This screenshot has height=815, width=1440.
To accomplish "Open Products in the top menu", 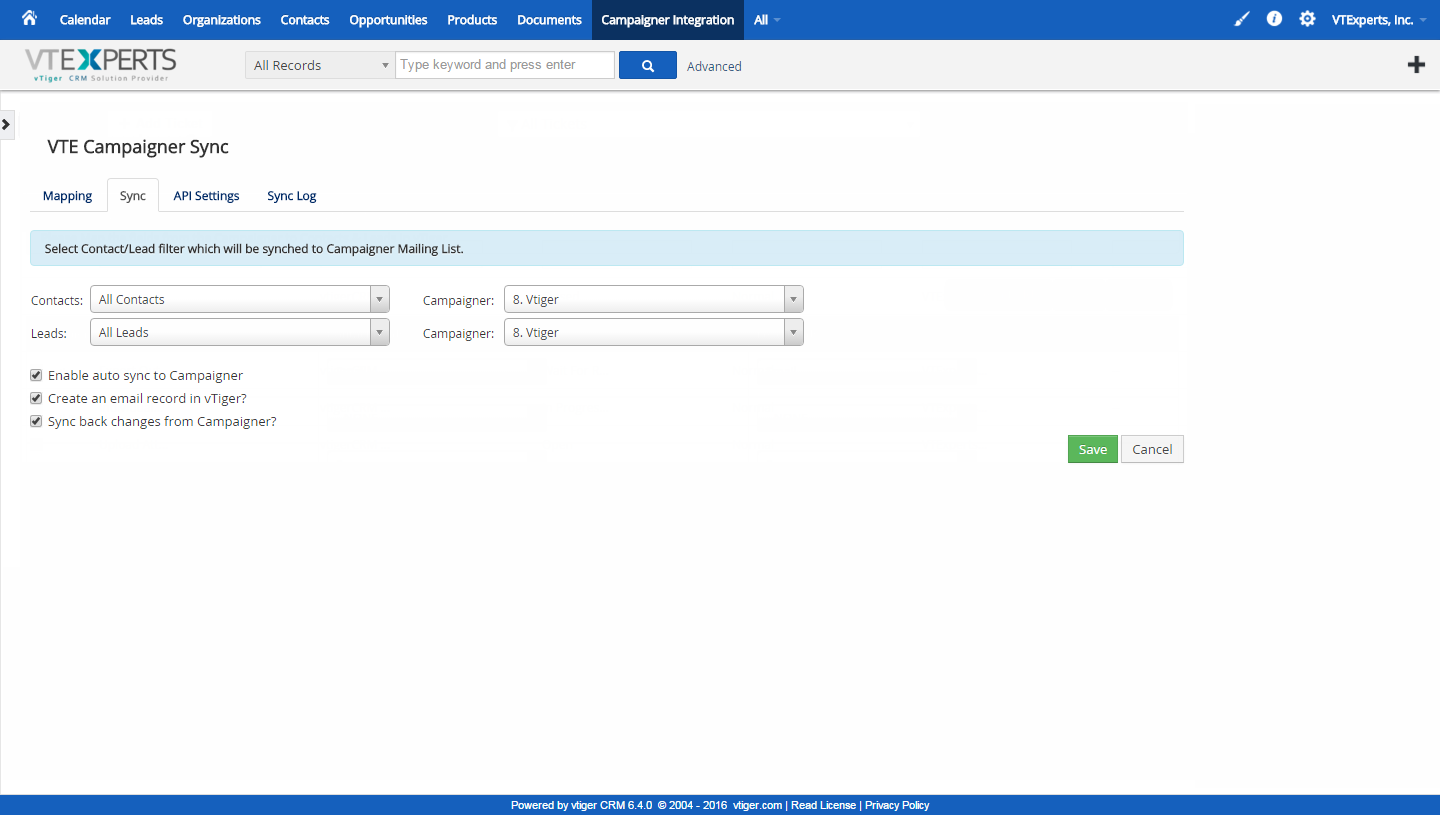I will tap(472, 20).
